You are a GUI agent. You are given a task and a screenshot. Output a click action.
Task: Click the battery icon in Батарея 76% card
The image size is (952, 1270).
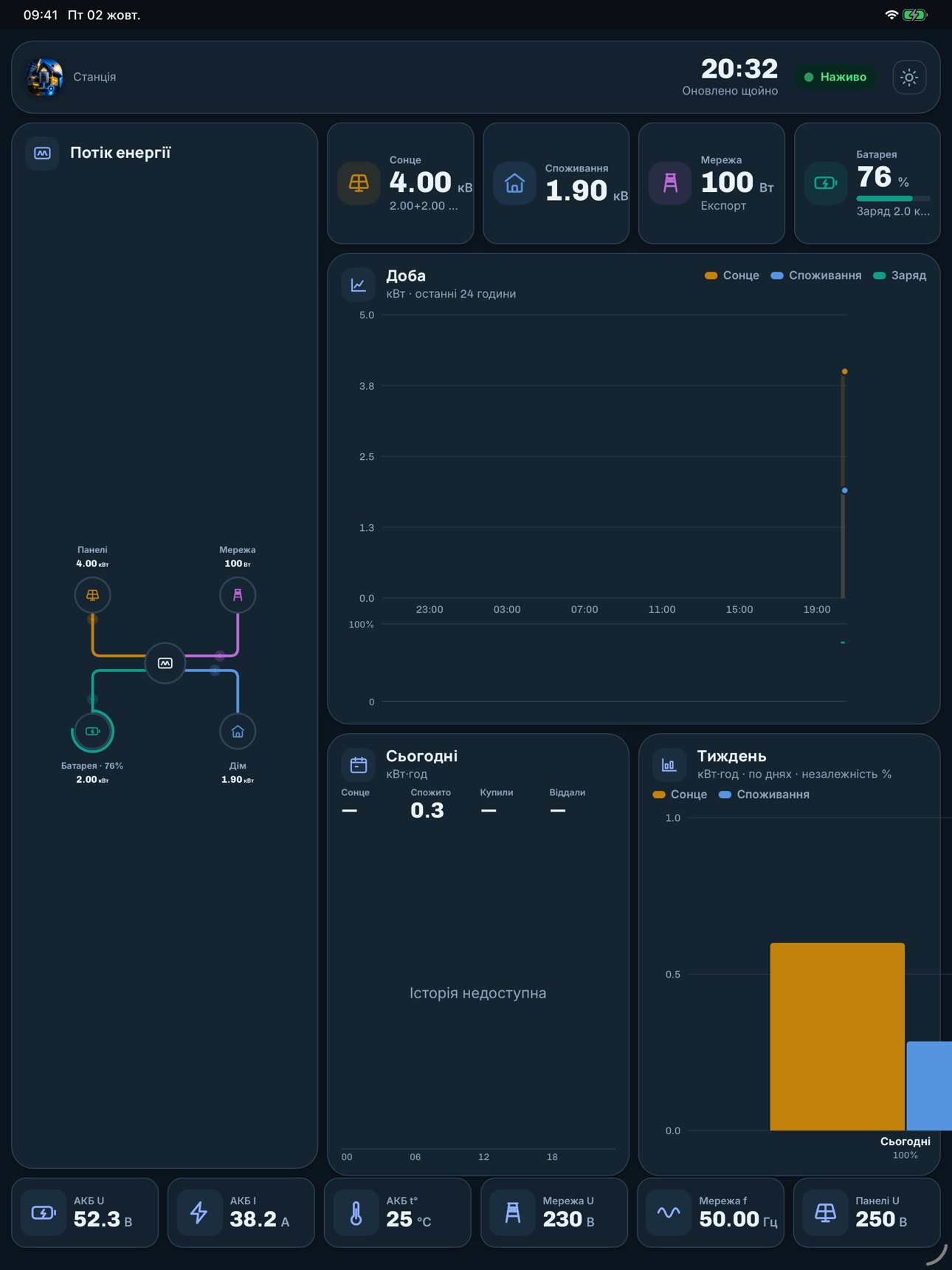point(826,183)
